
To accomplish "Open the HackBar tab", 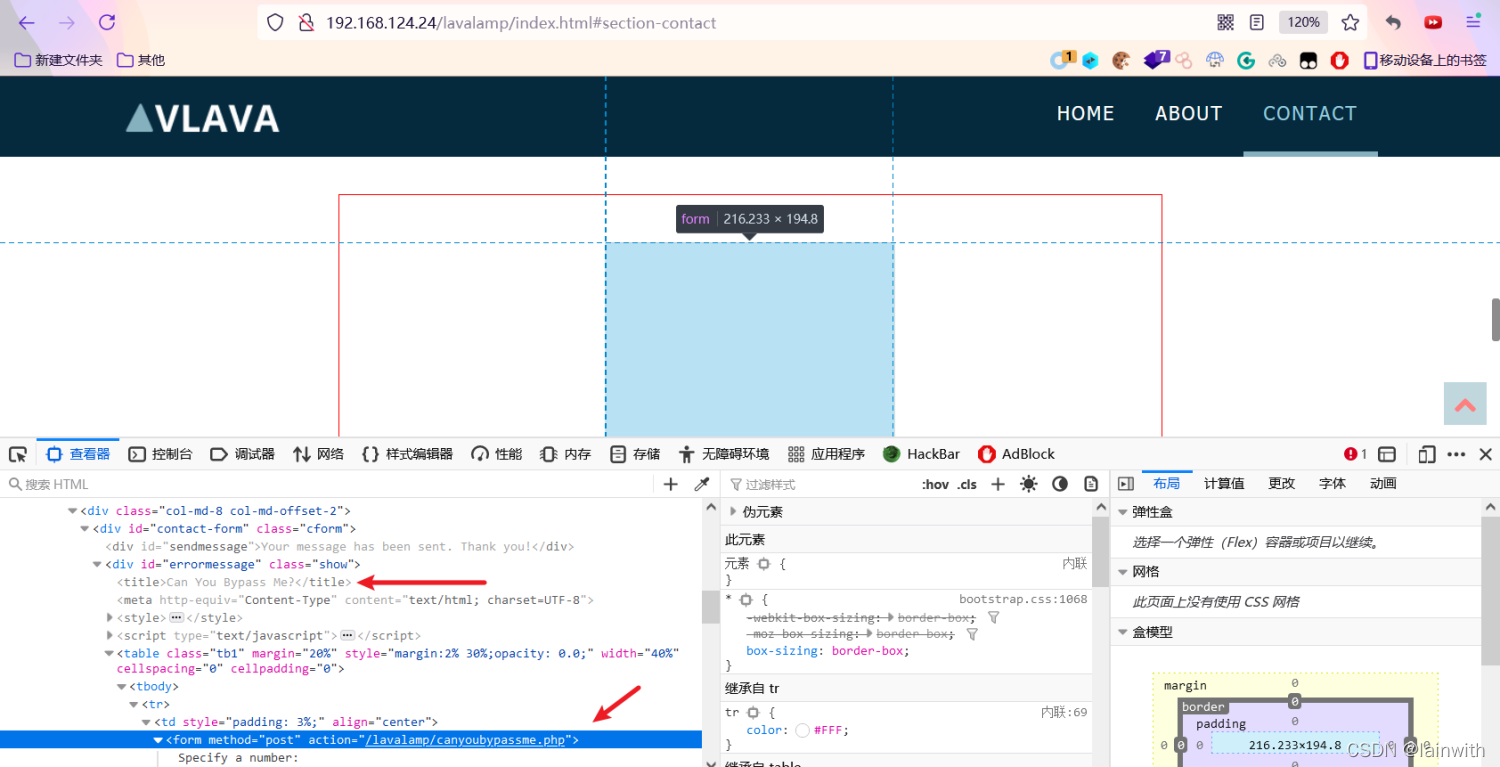I will [x=922, y=454].
